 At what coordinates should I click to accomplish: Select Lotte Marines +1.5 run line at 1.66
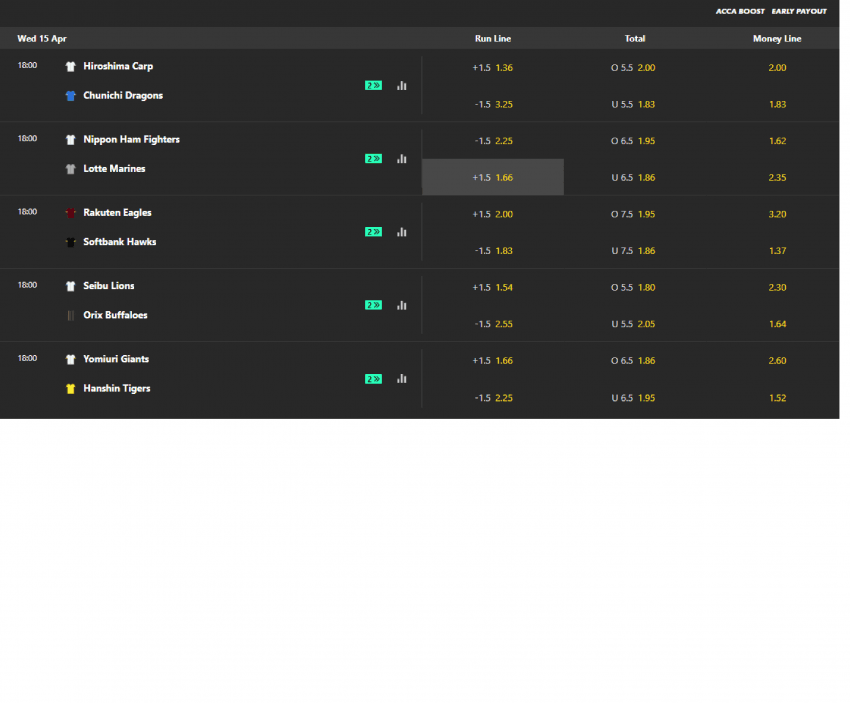493,177
